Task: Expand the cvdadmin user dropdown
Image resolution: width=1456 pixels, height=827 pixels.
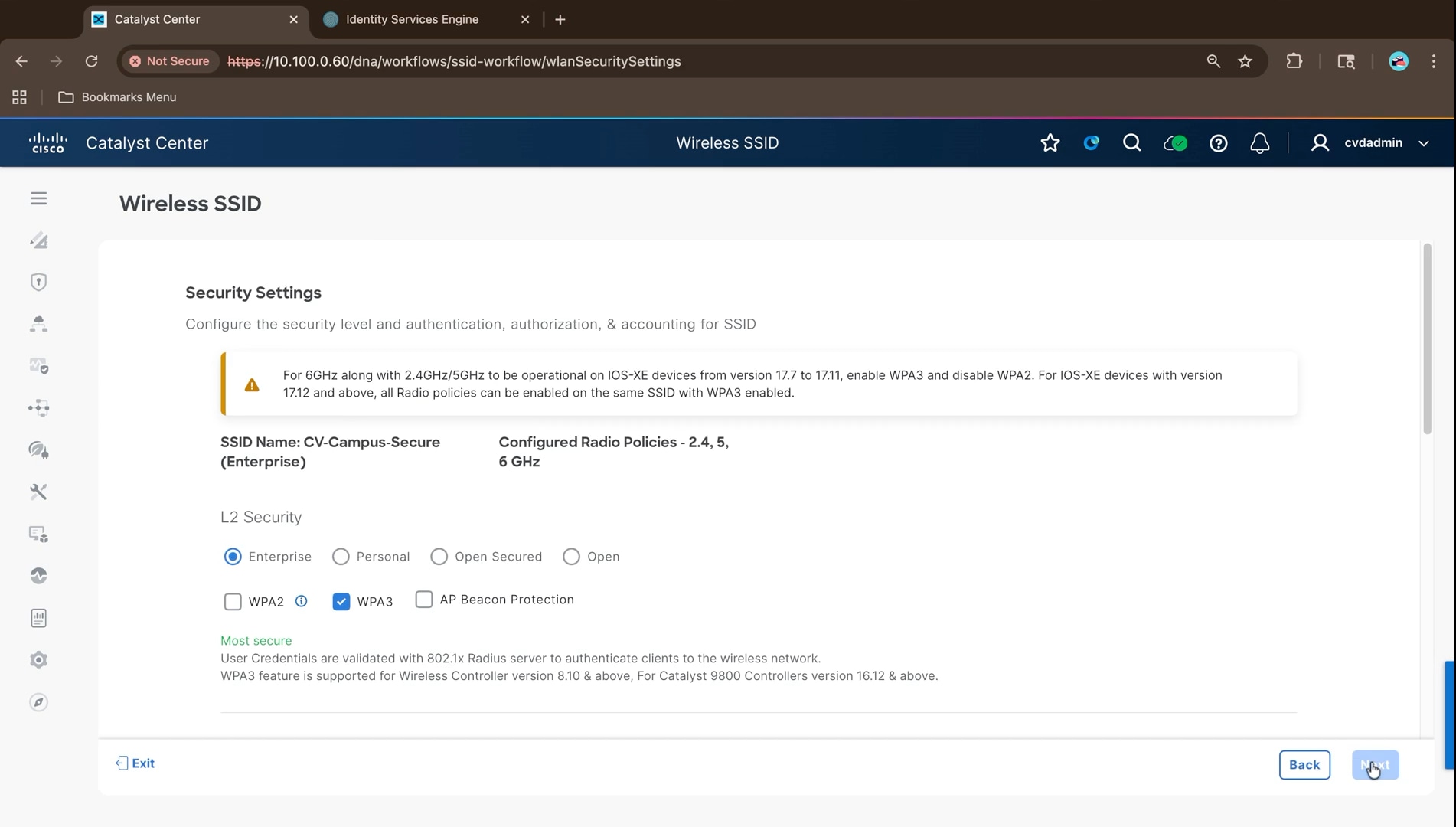Action: point(1424,143)
